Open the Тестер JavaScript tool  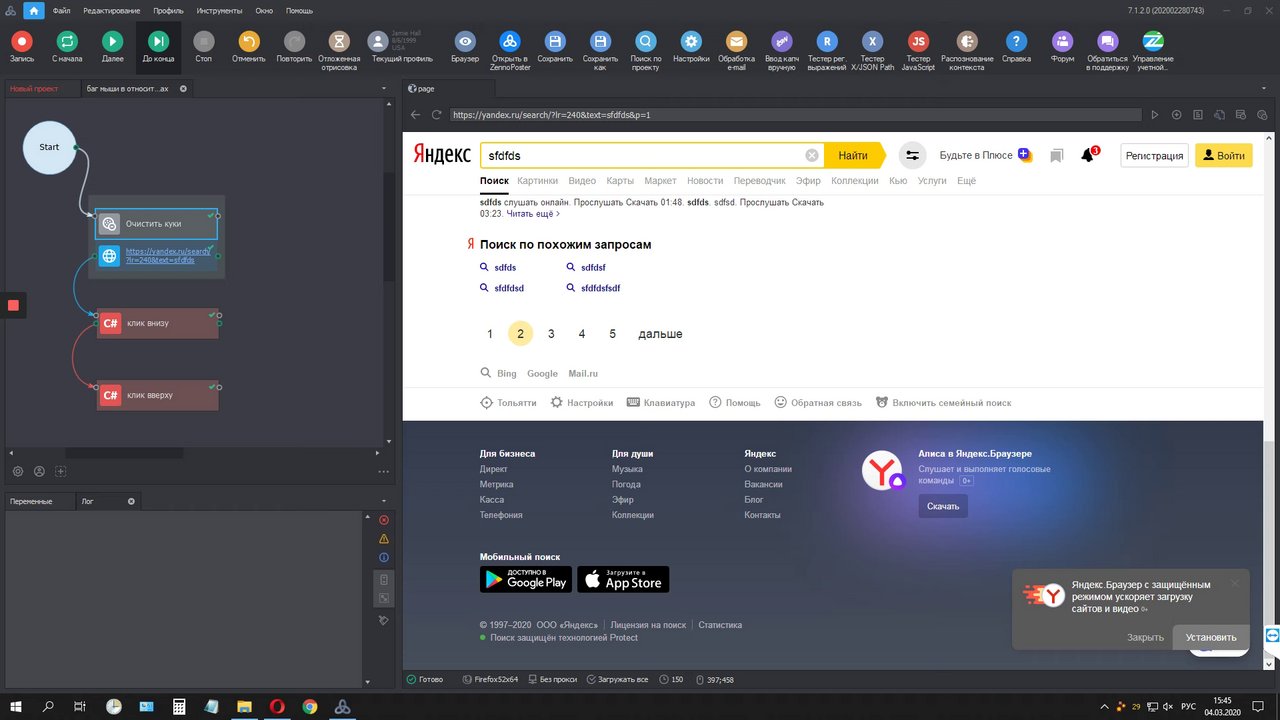[918, 42]
